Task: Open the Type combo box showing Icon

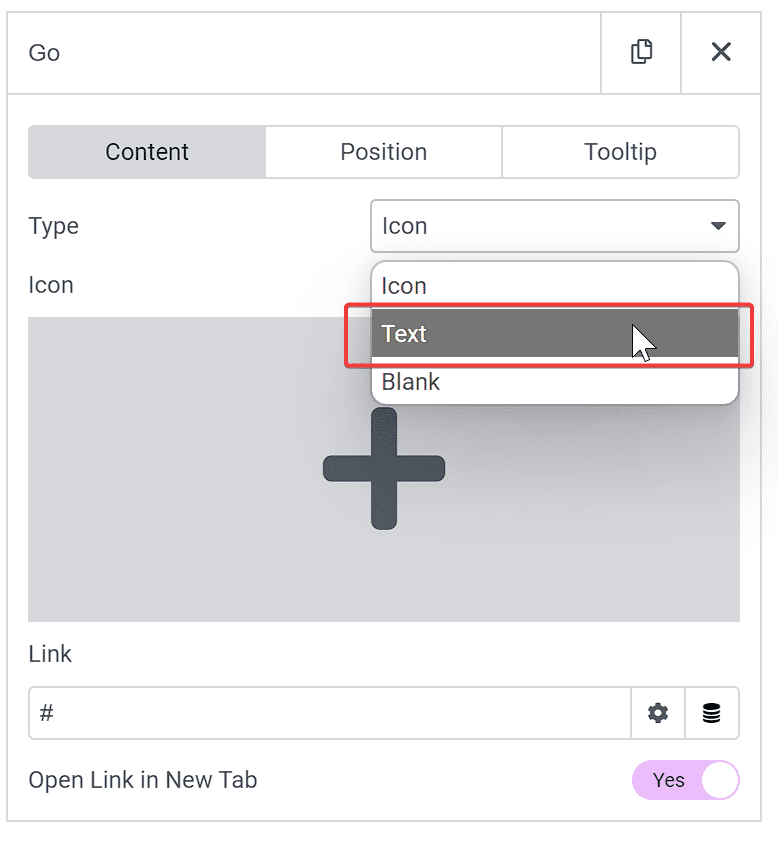Action: click(554, 226)
